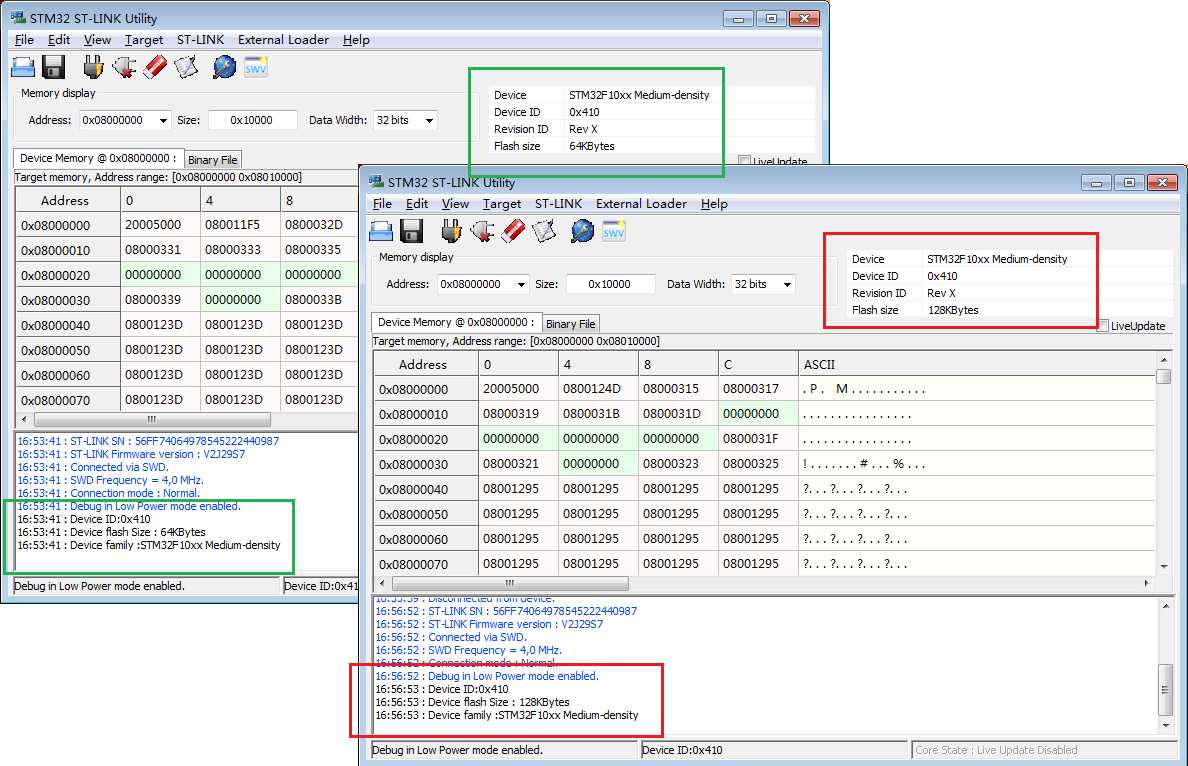Click horizontal scrollbar in back window table
1188x766 pixels.
coord(187,419)
